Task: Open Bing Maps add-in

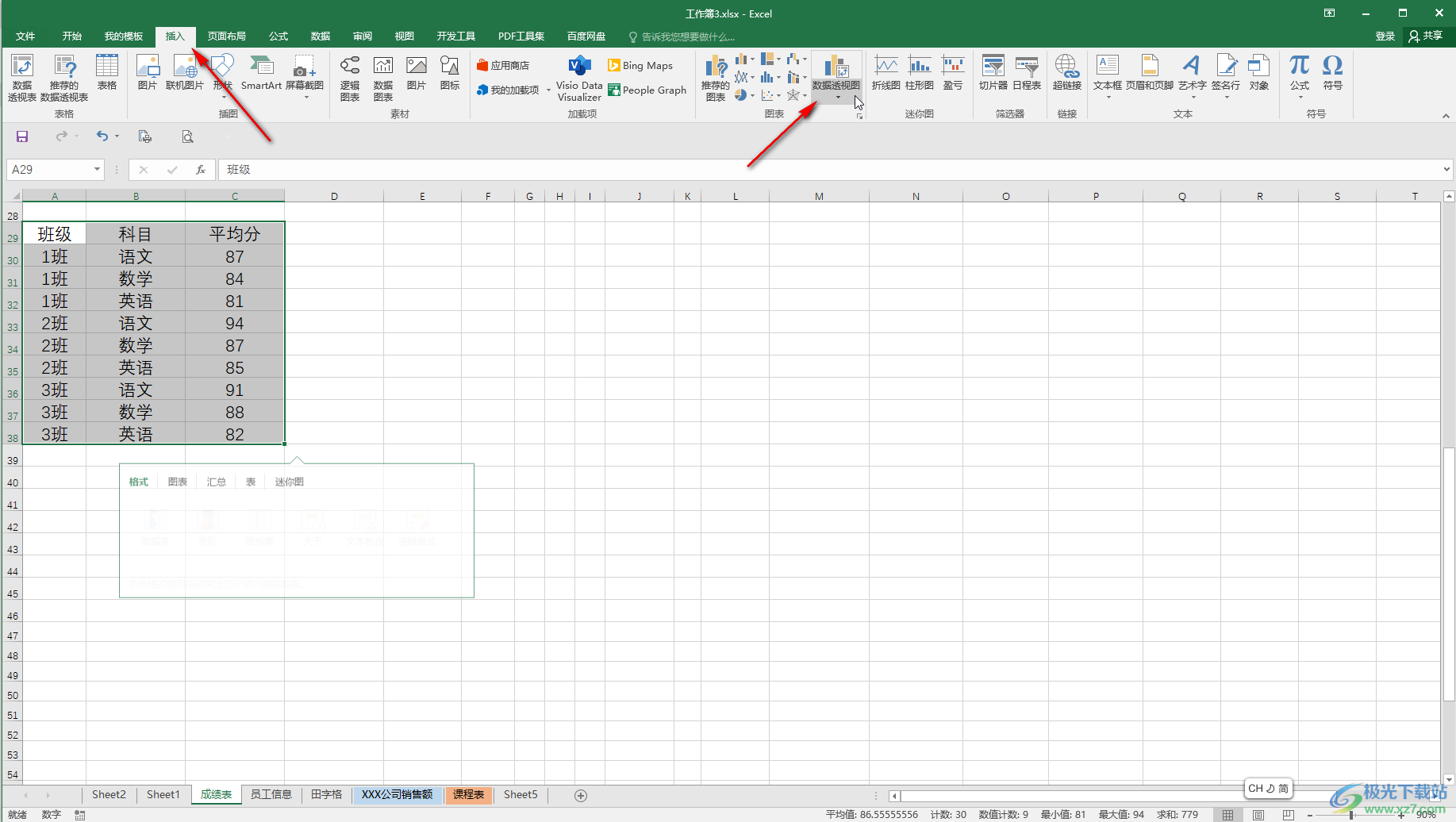Action: tap(640, 65)
